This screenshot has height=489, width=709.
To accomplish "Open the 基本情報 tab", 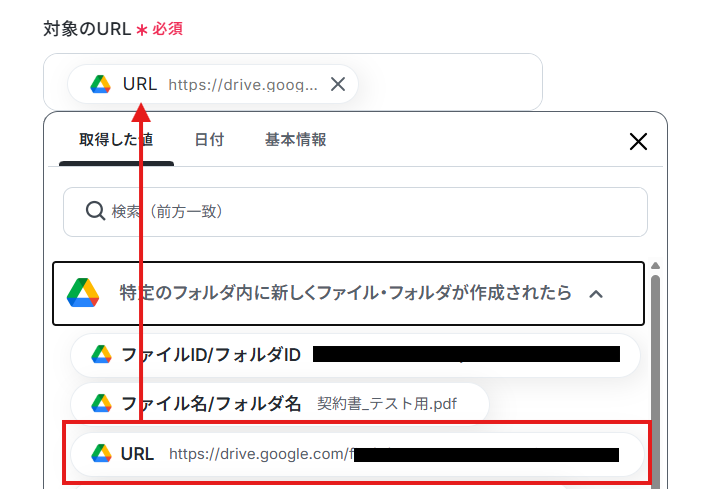I will 296,140.
